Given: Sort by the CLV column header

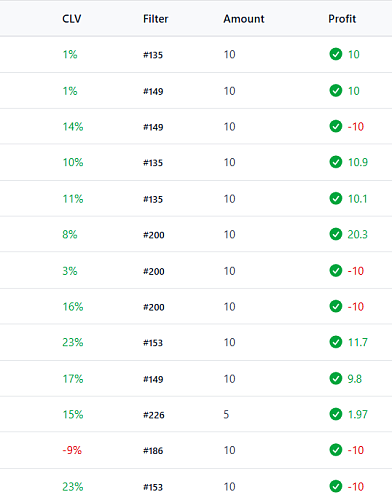Looking at the screenshot, I should [x=72, y=19].
